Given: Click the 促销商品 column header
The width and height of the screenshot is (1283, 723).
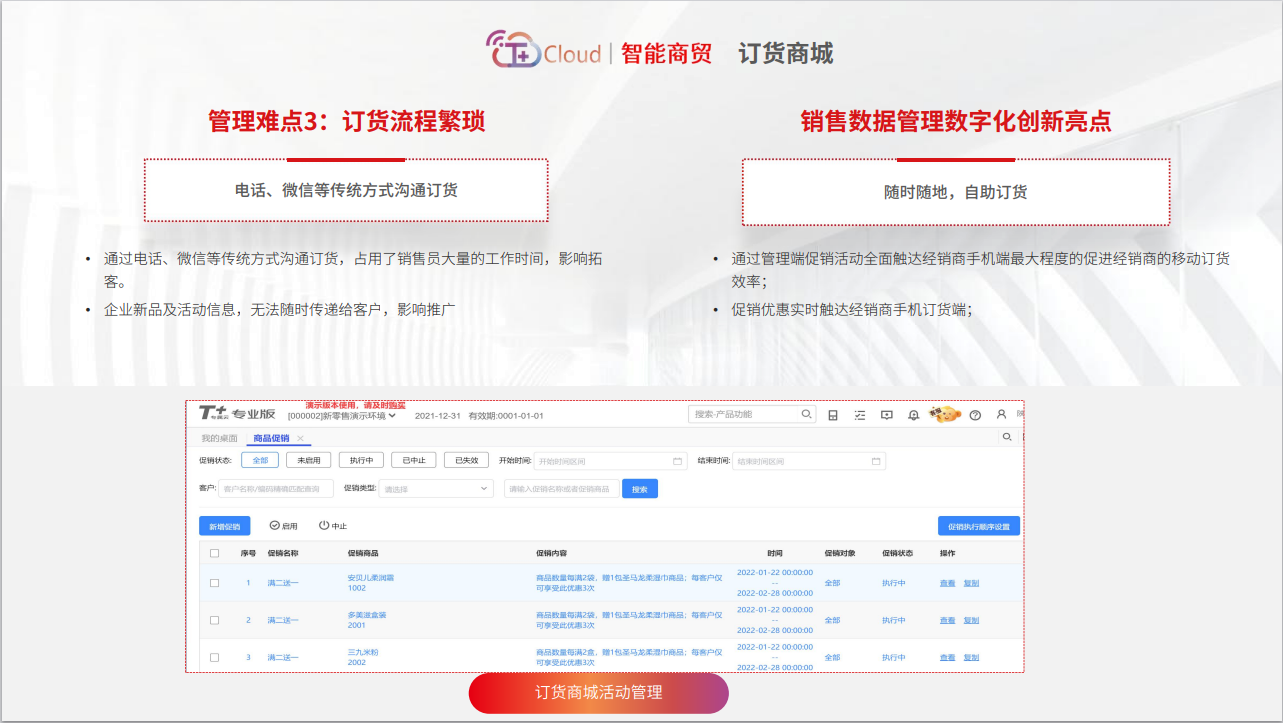Looking at the screenshot, I should pyautogui.click(x=363, y=553).
